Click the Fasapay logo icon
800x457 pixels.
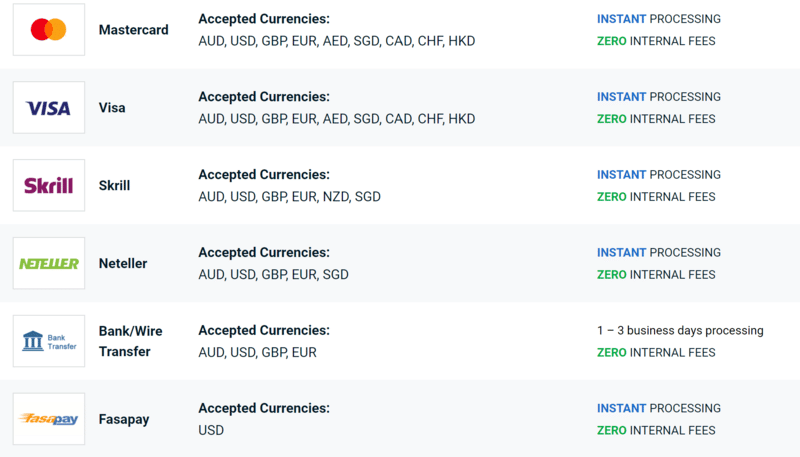point(48,419)
